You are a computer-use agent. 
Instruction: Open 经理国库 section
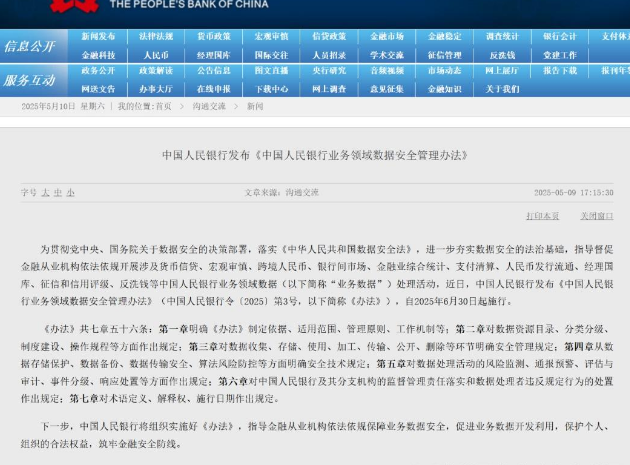pos(214,55)
